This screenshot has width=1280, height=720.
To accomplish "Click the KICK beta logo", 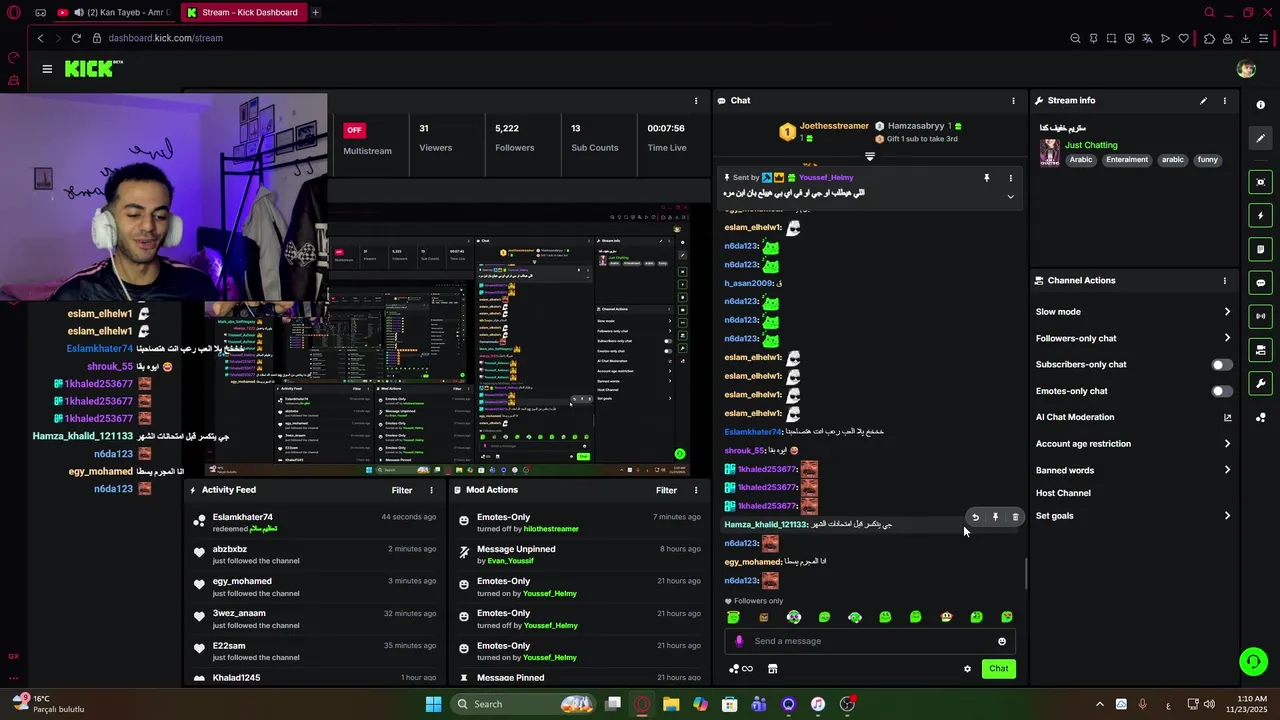I will 94,68.
